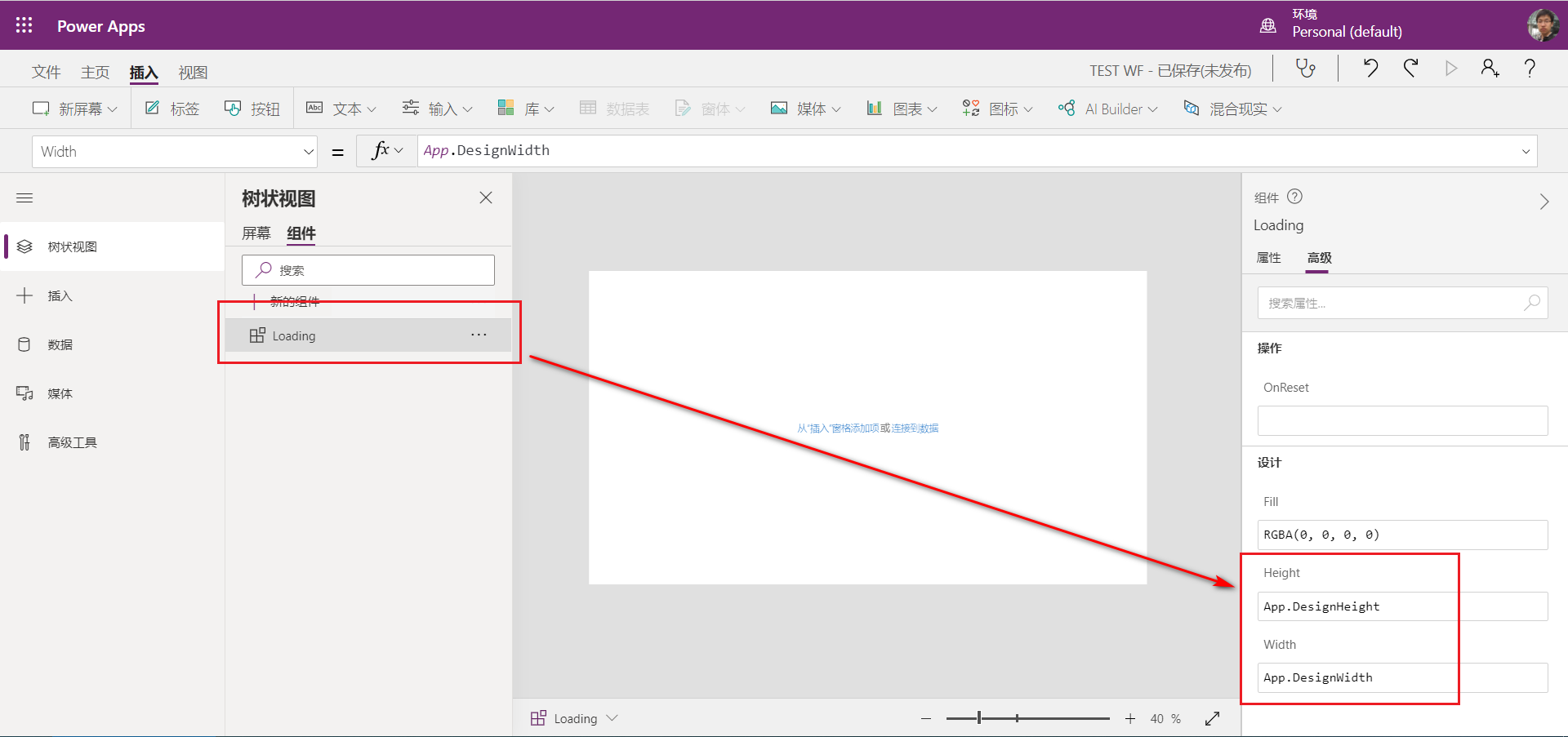
Task: Undo the last action
Action: (1370, 69)
